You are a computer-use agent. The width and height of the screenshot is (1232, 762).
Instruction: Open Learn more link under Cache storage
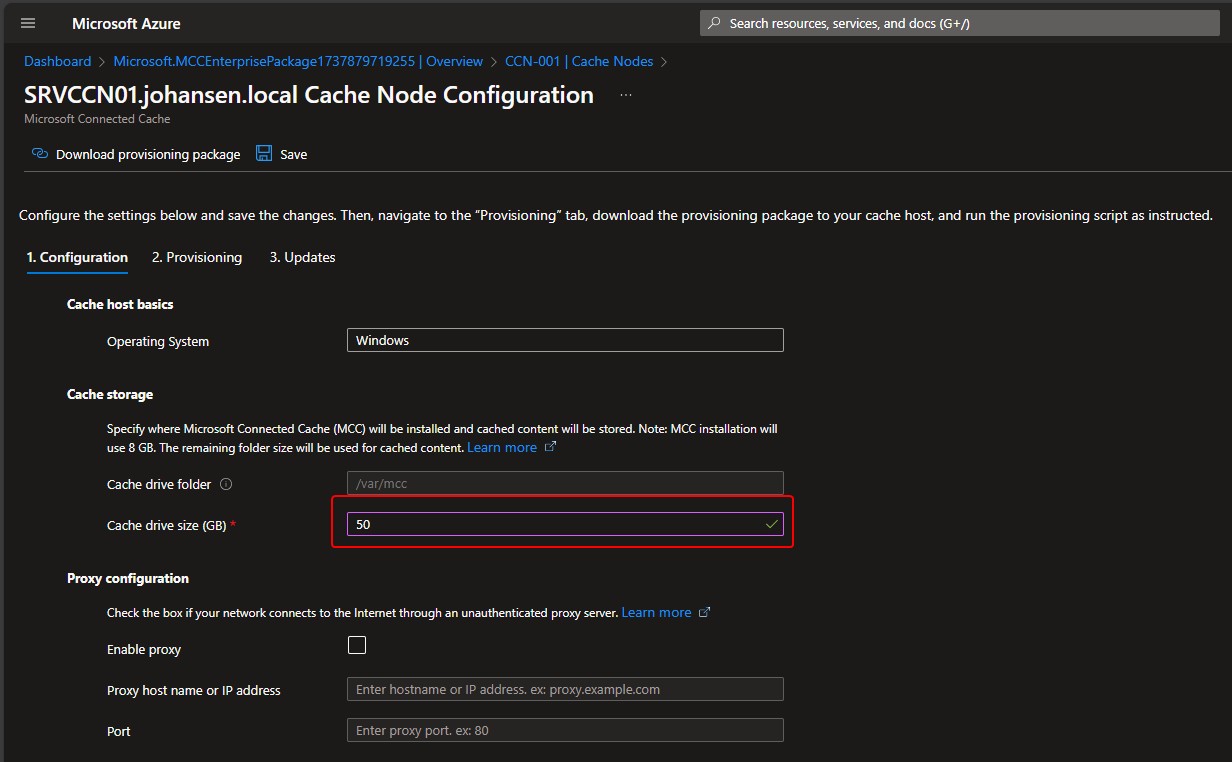(x=502, y=447)
